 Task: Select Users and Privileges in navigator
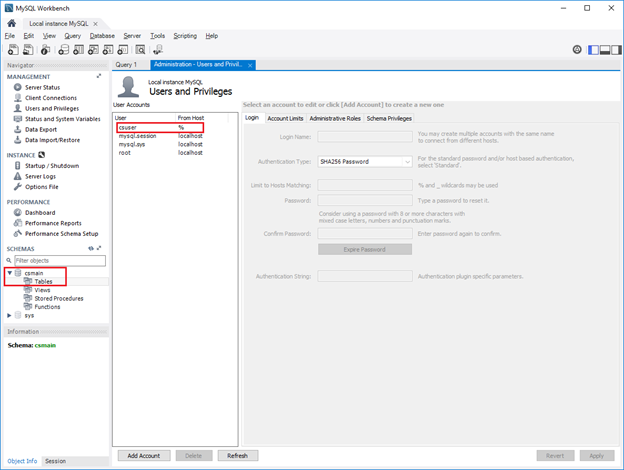coord(52,108)
